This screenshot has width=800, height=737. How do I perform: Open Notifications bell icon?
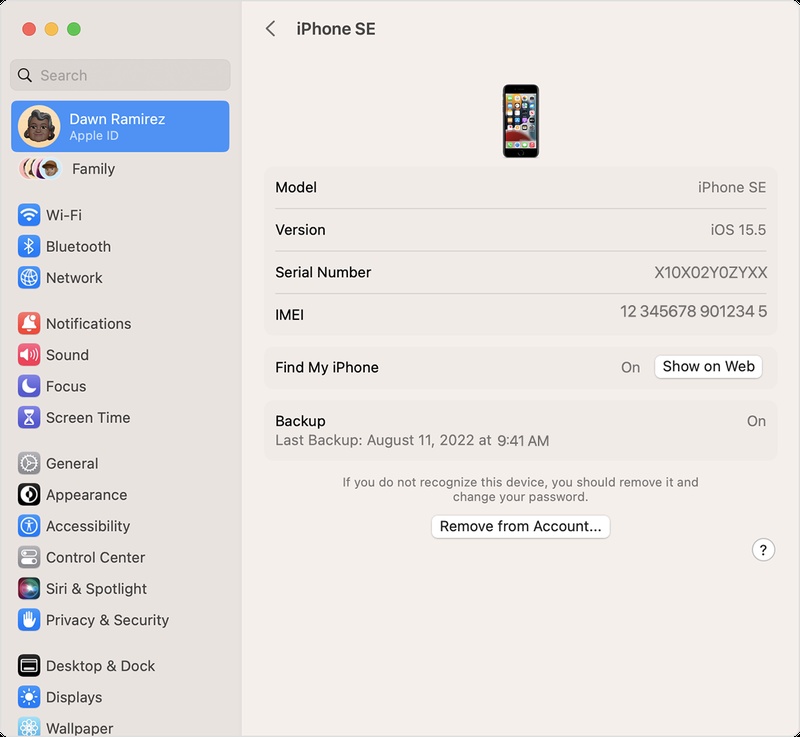coord(29,323)
